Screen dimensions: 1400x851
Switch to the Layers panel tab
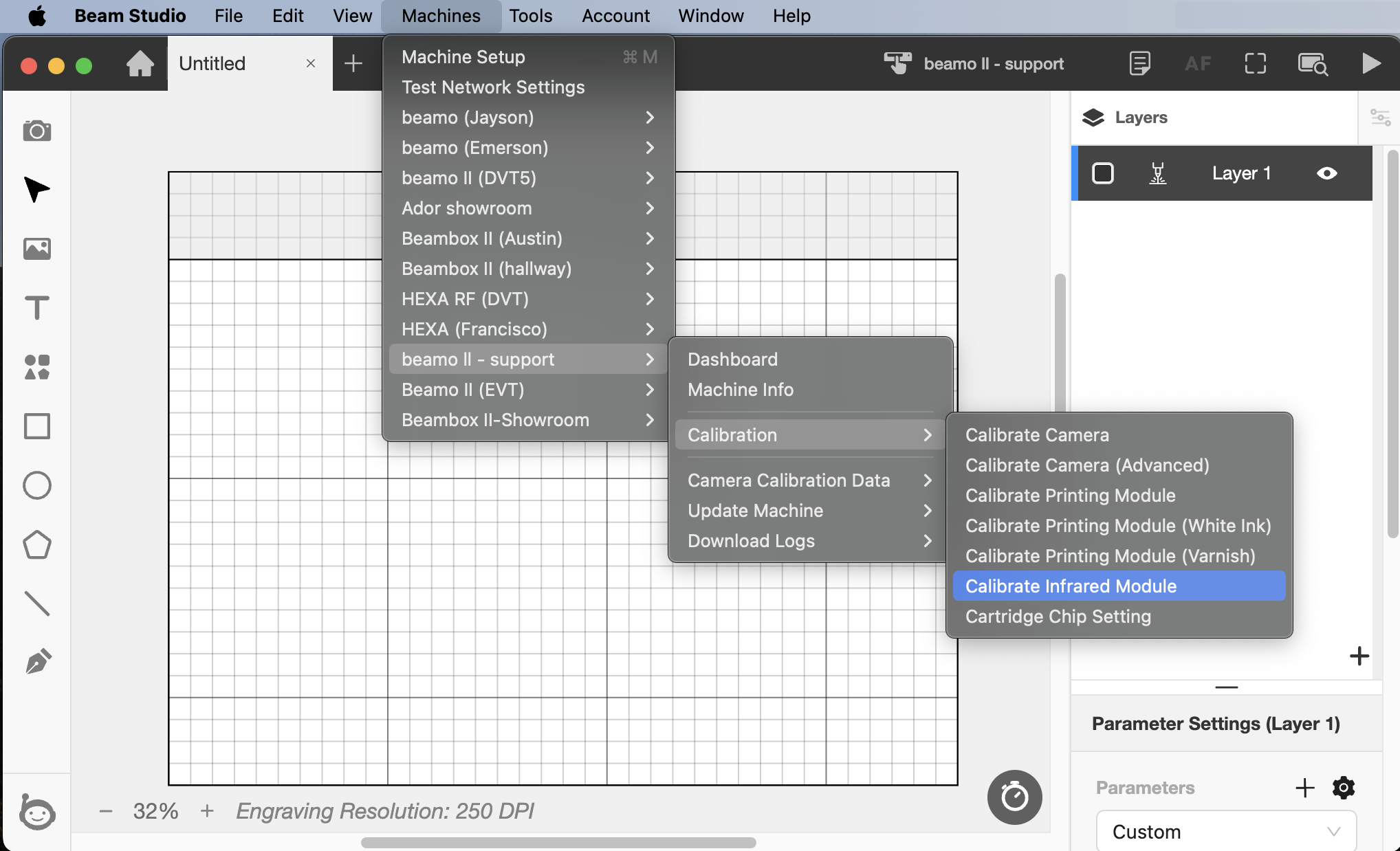pyautogui.click(x=1125, y=118)
